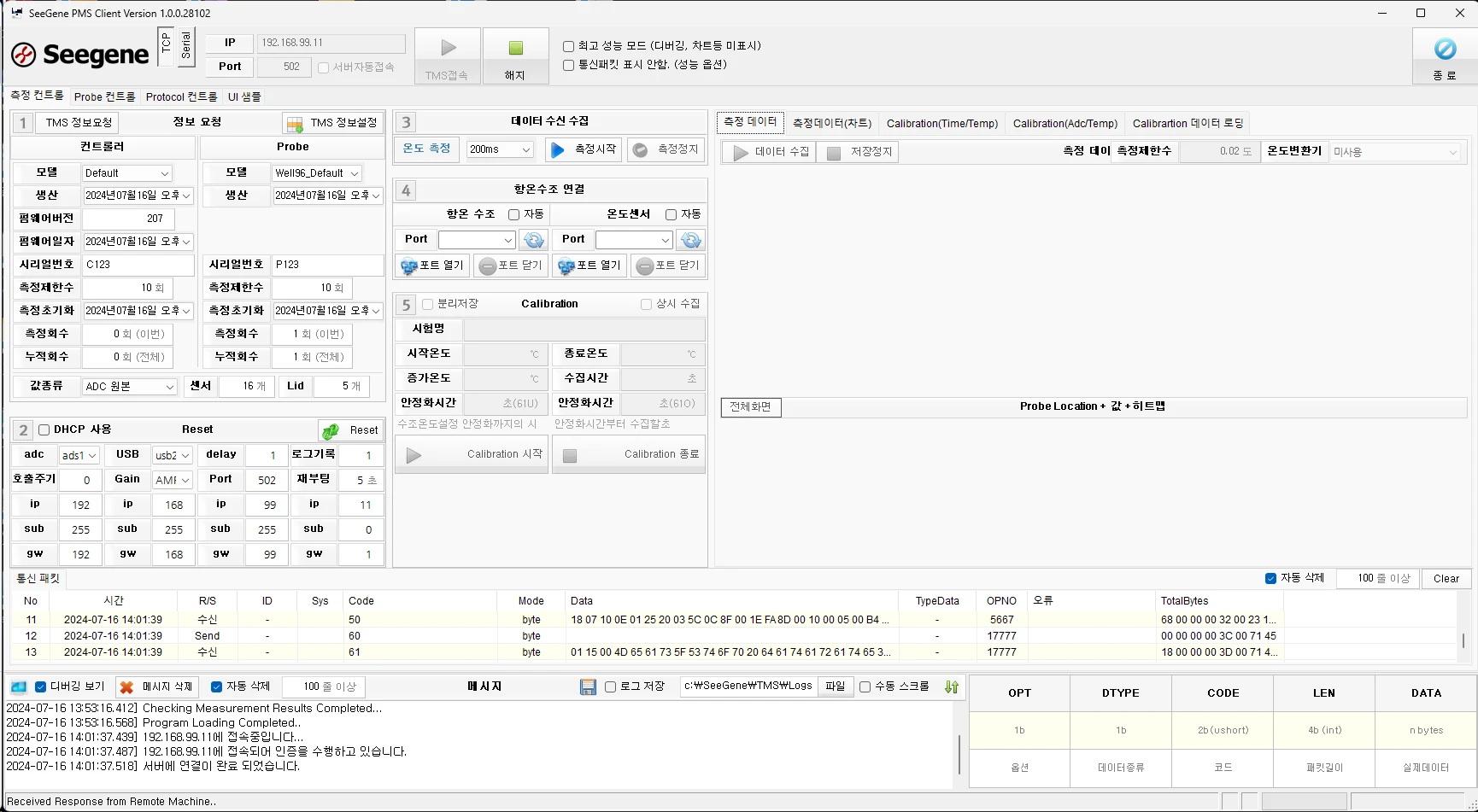This screenshot has height=812, width=1478.
Task: Click 저장정지 stop button
Action: tap(858, 152)
